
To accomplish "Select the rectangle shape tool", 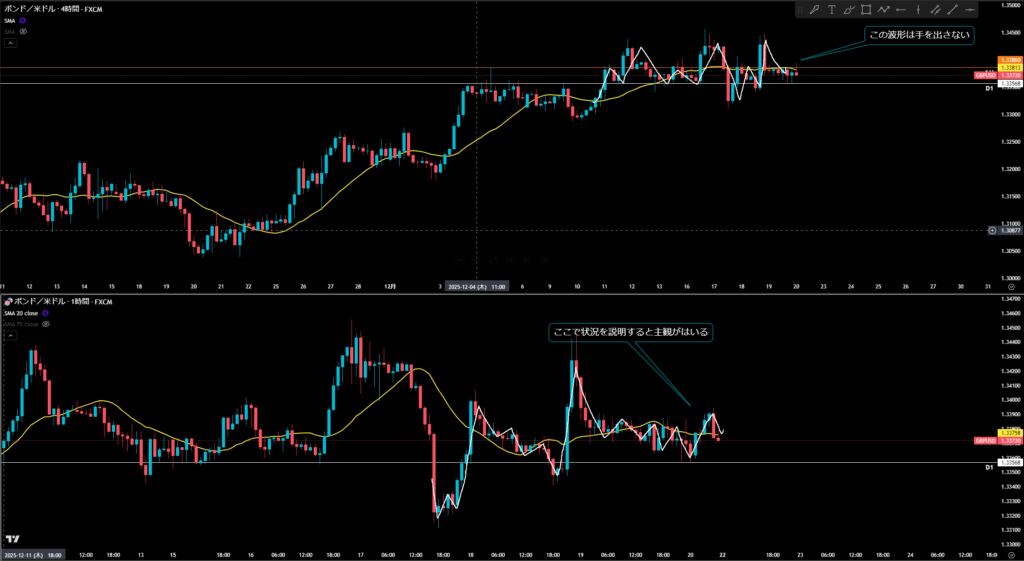I will click(x=866, y=10).
